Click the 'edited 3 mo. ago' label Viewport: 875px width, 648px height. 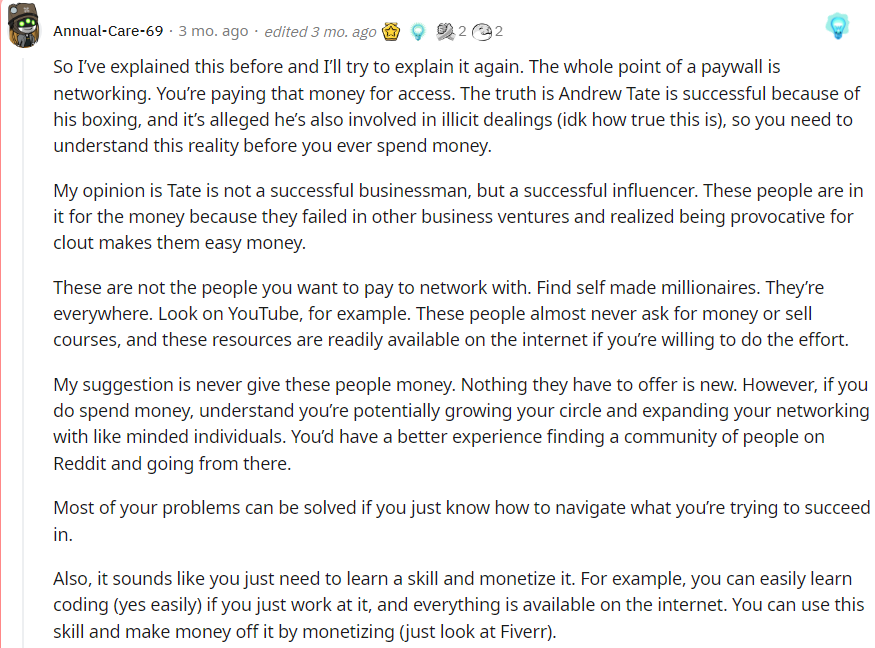[x=320, y=32]
